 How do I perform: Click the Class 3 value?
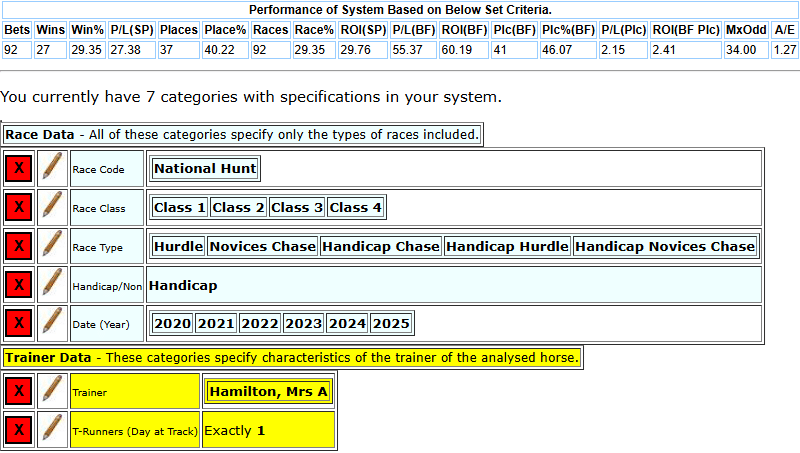tap(297, 208)
